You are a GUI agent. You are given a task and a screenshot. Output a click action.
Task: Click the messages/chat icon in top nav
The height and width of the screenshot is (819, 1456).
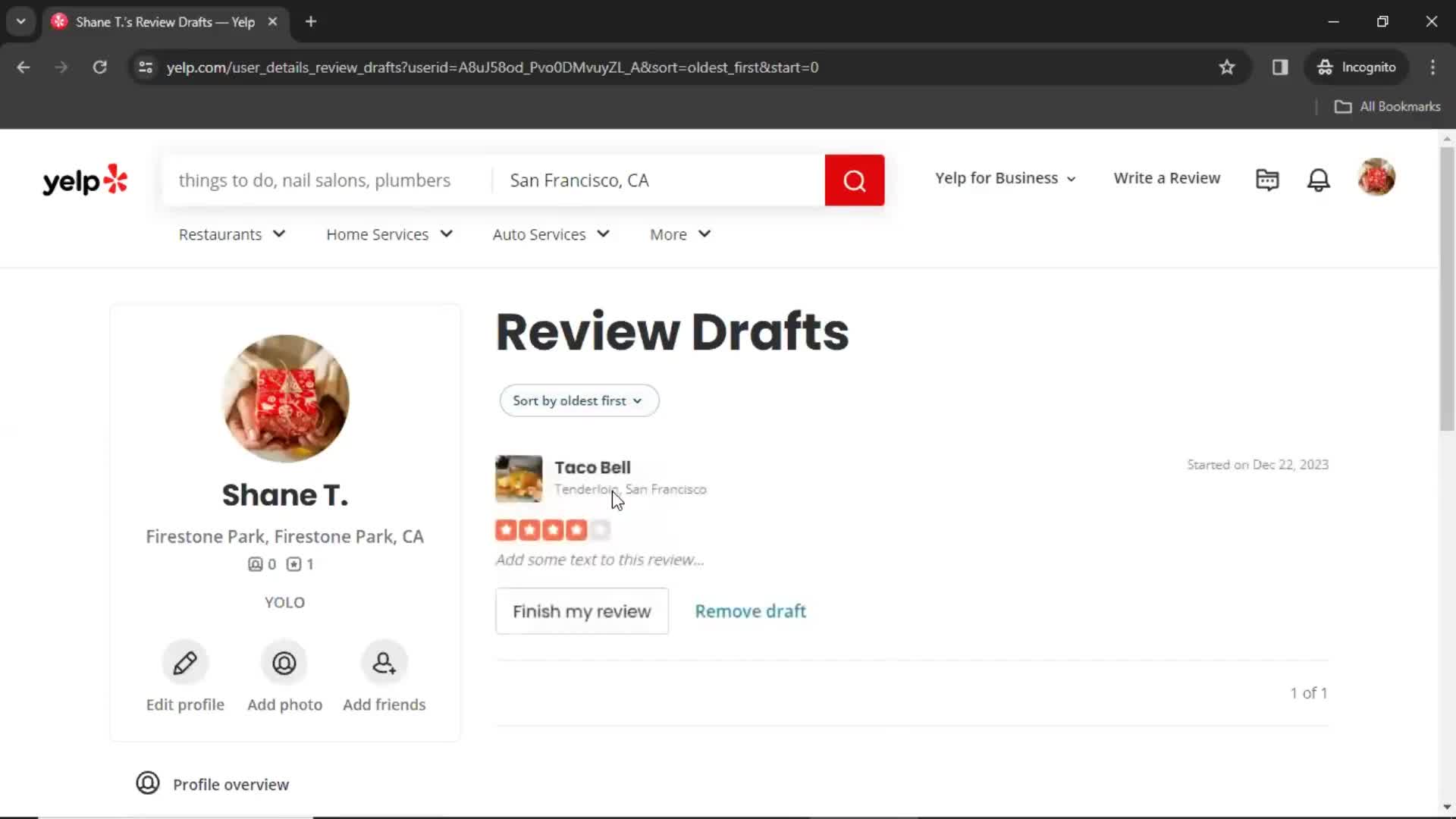point(1267,178)
